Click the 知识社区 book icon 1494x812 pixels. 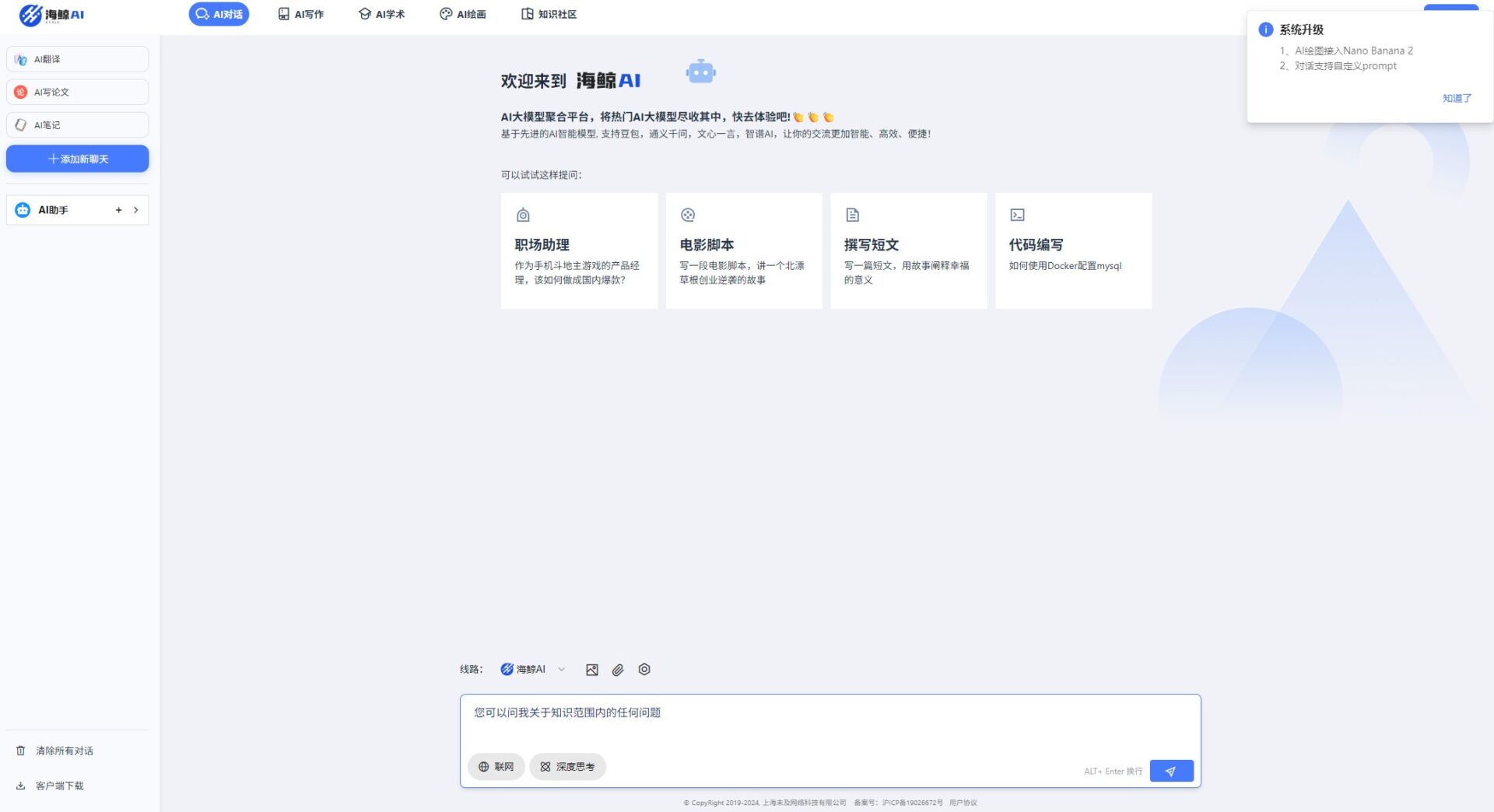click(528, 14)
